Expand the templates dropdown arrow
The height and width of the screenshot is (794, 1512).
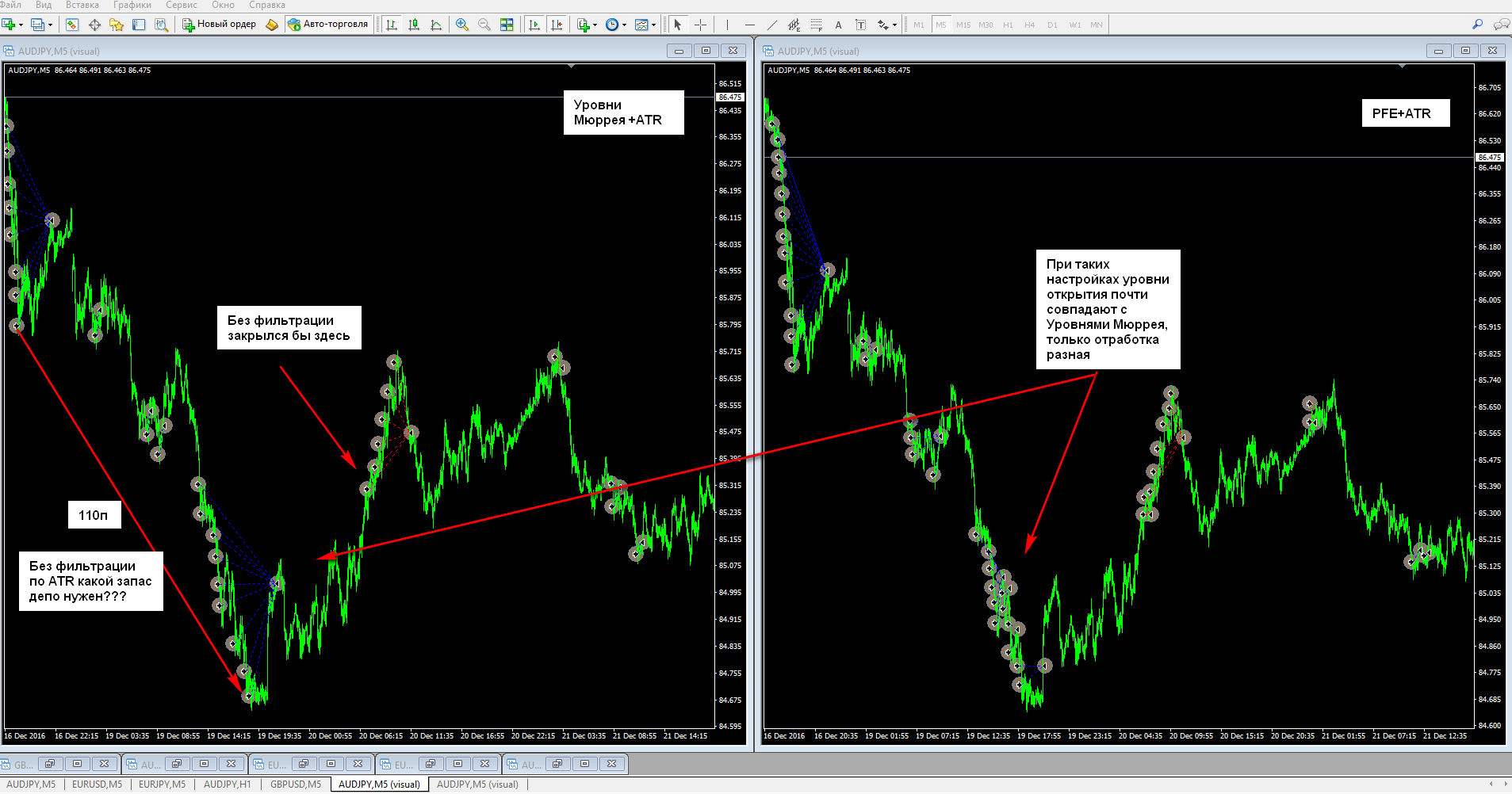point(653,25)
